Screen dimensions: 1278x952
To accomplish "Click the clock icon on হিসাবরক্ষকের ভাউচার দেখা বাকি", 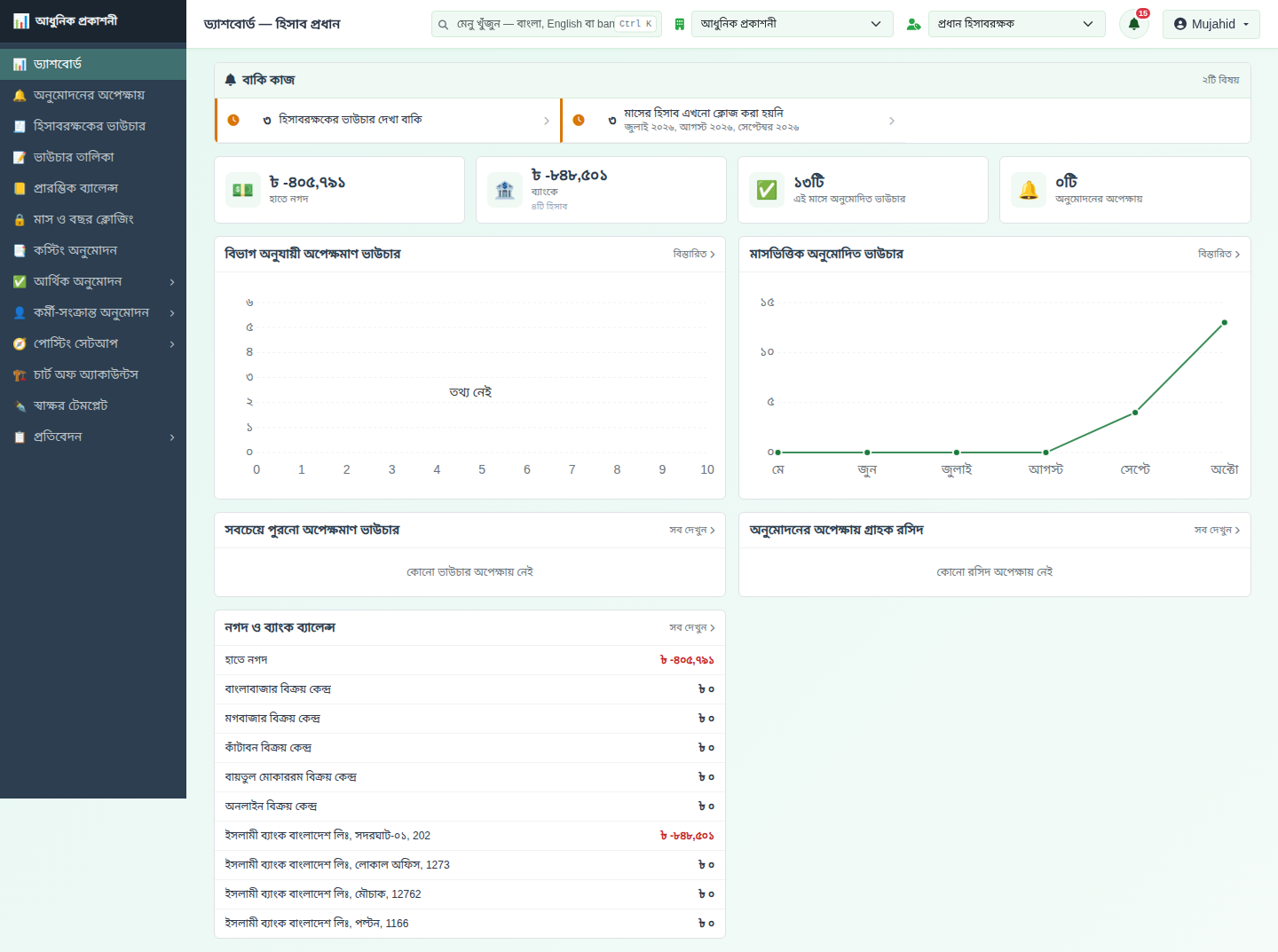I will click(x=233, y=120).
